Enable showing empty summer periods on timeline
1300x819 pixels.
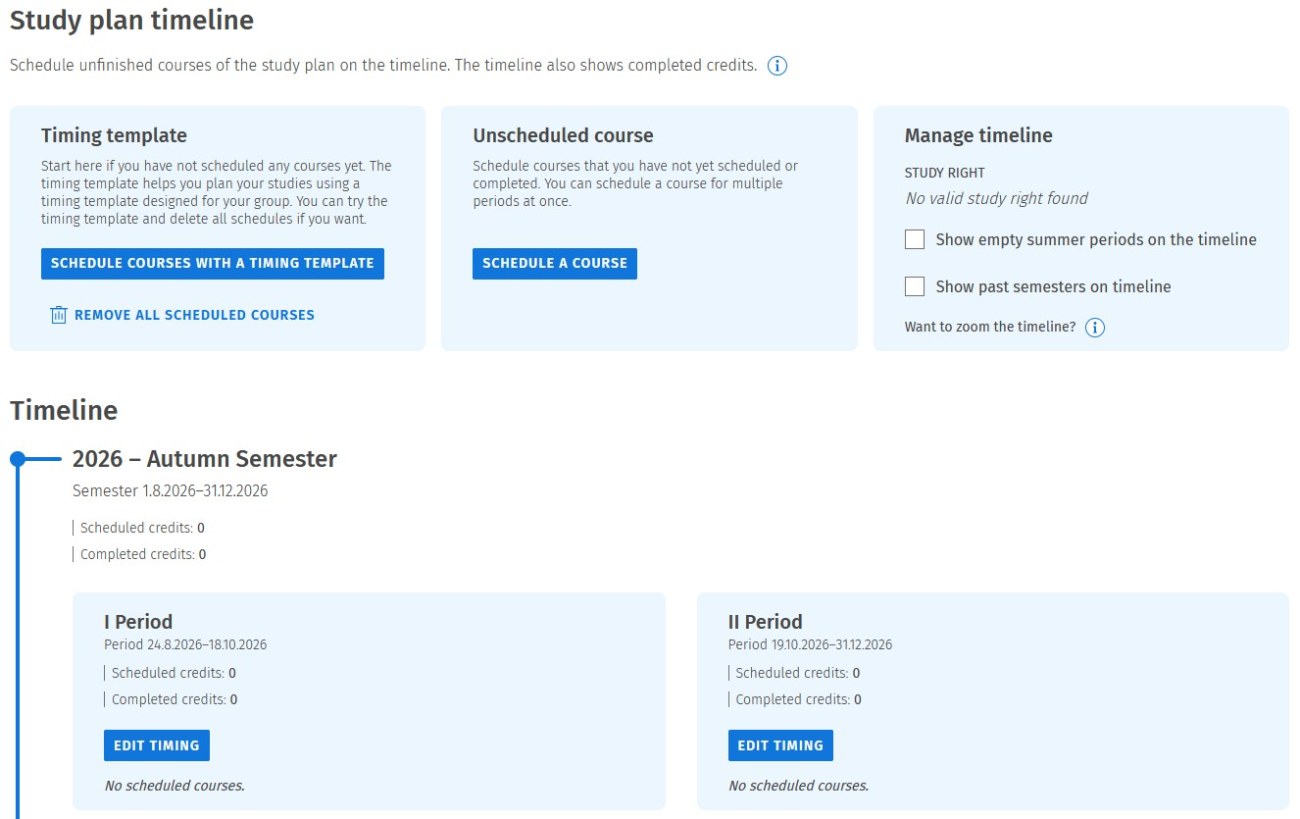[914, 240]
